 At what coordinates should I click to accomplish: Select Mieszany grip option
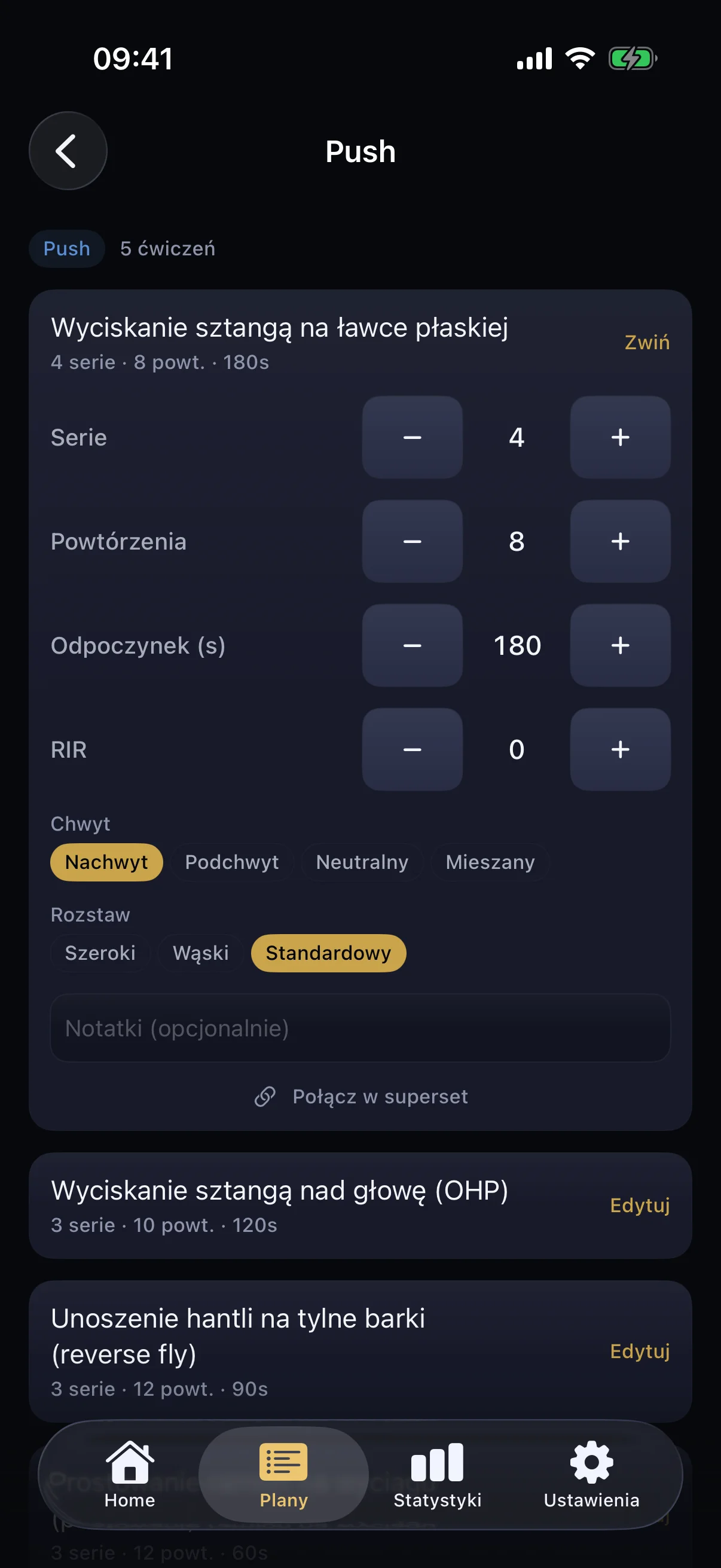(490, 862)
